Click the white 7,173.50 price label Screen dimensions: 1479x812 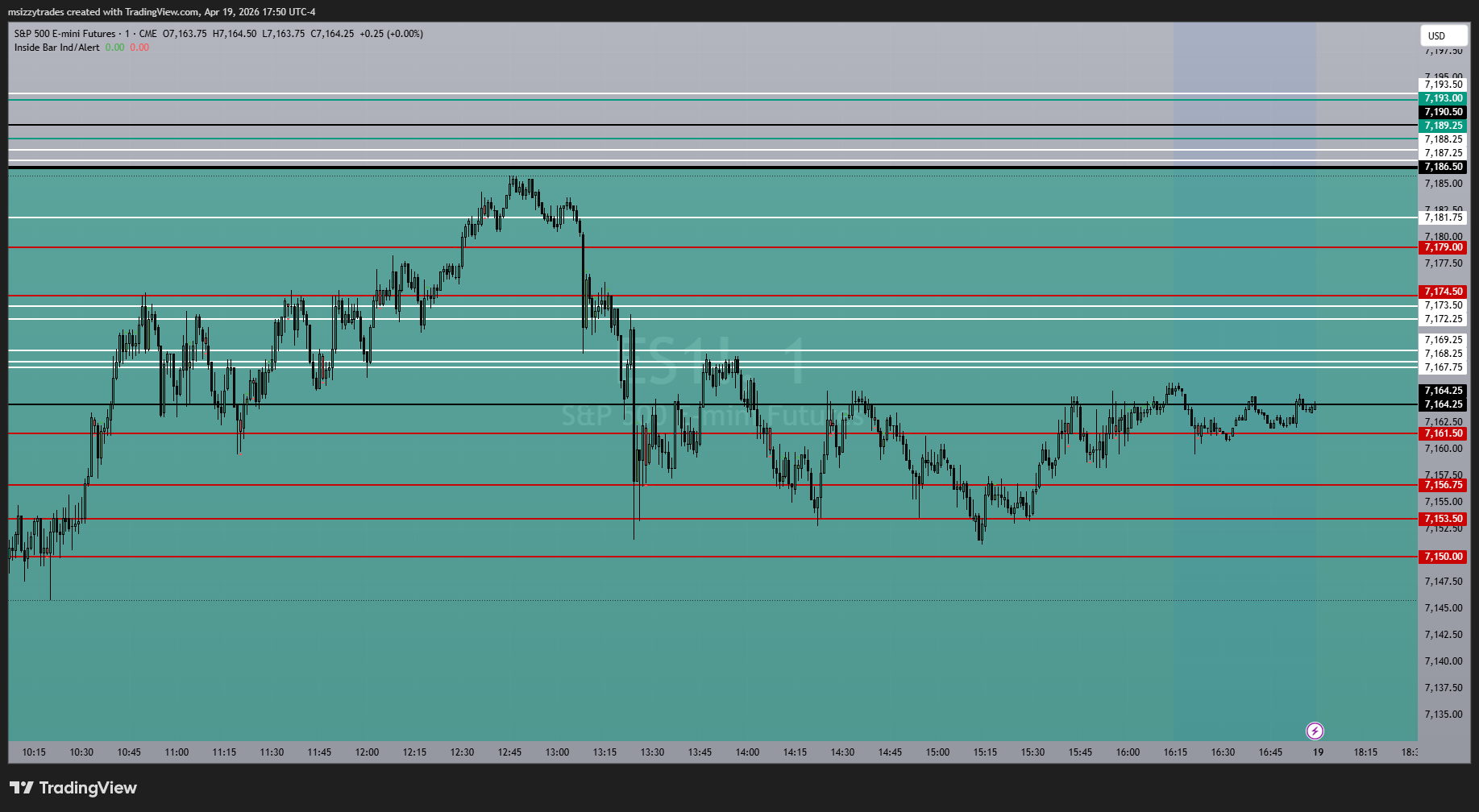(1443, 305)
